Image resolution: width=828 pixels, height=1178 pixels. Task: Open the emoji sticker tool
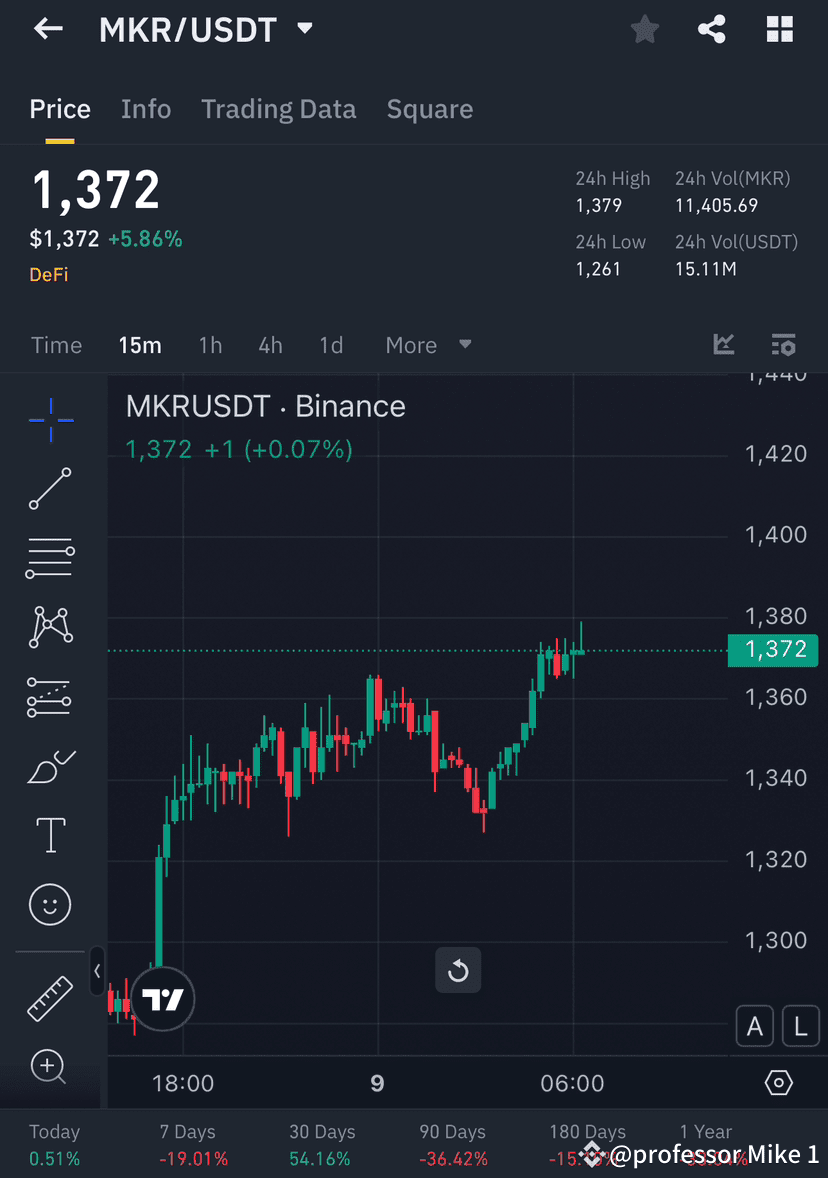coord(49,903)
